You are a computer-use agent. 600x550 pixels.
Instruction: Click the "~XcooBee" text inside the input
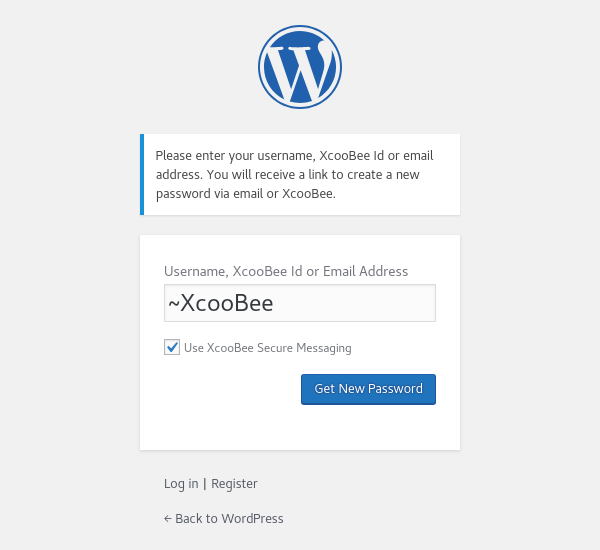[220, 303]
